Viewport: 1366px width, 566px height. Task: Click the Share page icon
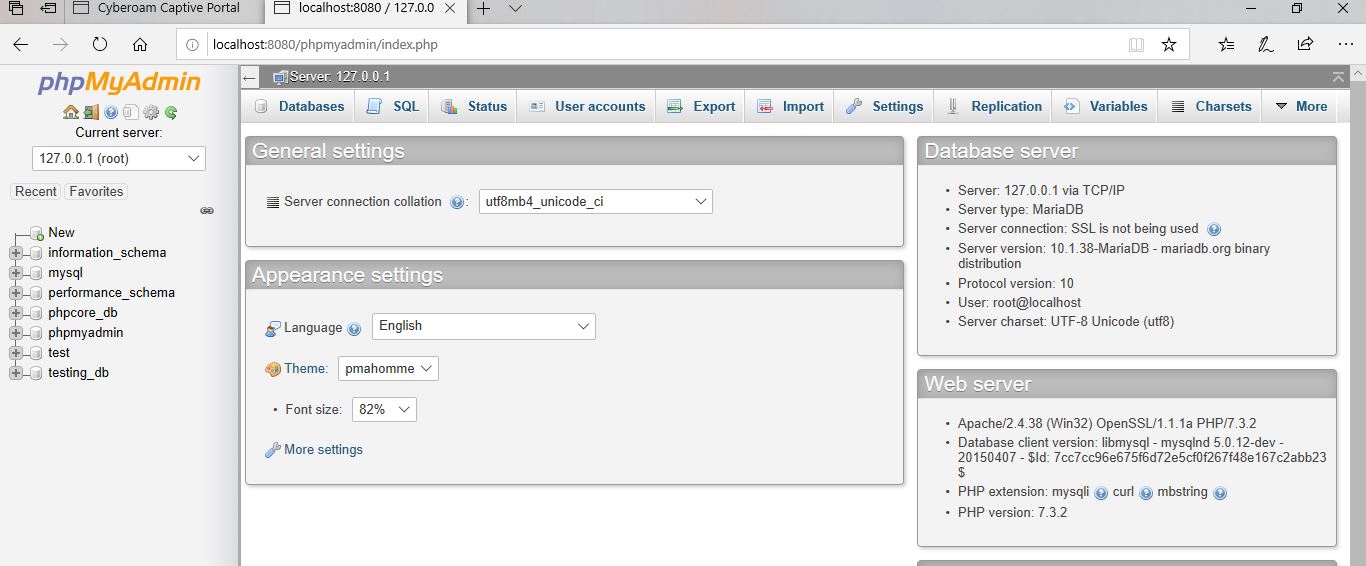[1305, 44]
